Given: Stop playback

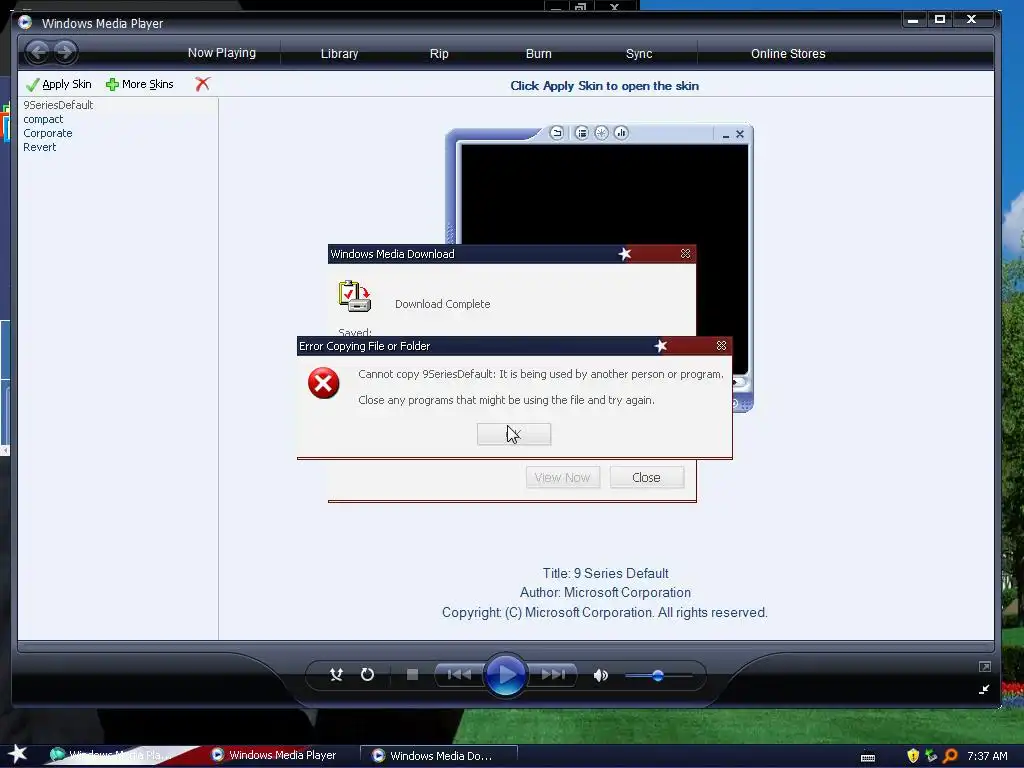Looking at the screenshot, I should pyautogui.click(x=412, y=675).
